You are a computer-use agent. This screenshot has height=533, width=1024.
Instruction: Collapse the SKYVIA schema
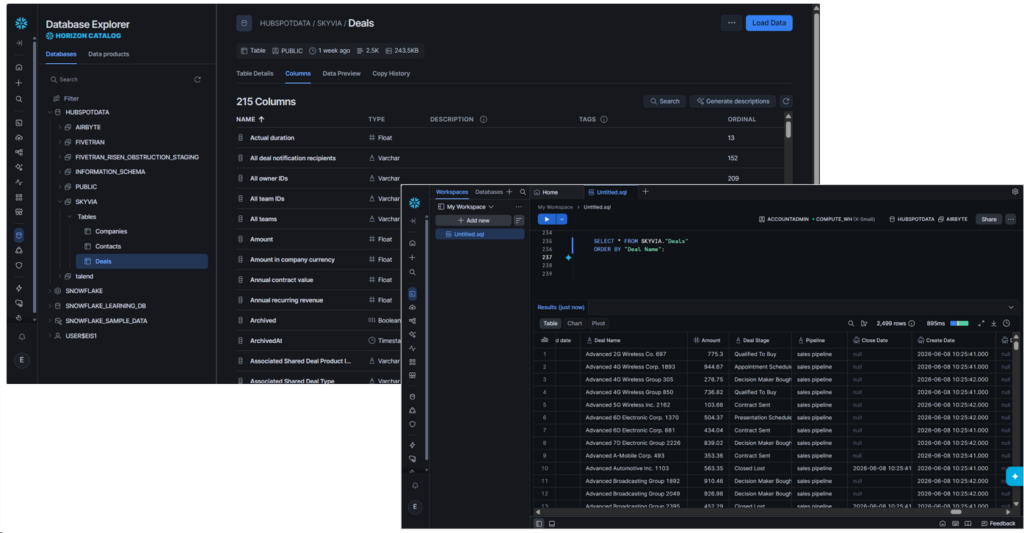pyautogui.click(x=59, y=202)
